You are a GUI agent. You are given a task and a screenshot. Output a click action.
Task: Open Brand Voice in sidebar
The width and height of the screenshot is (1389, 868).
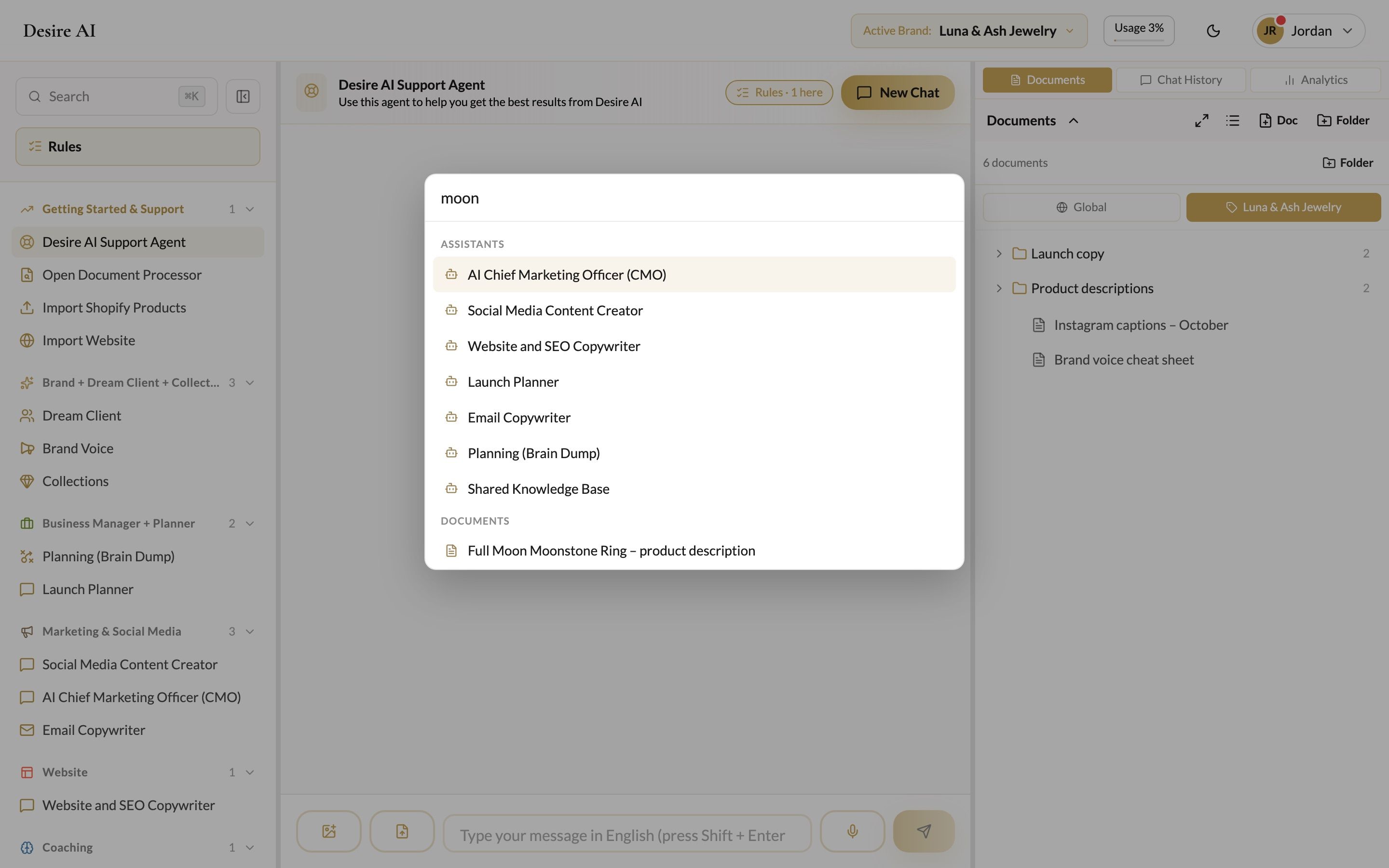point(138,448)
